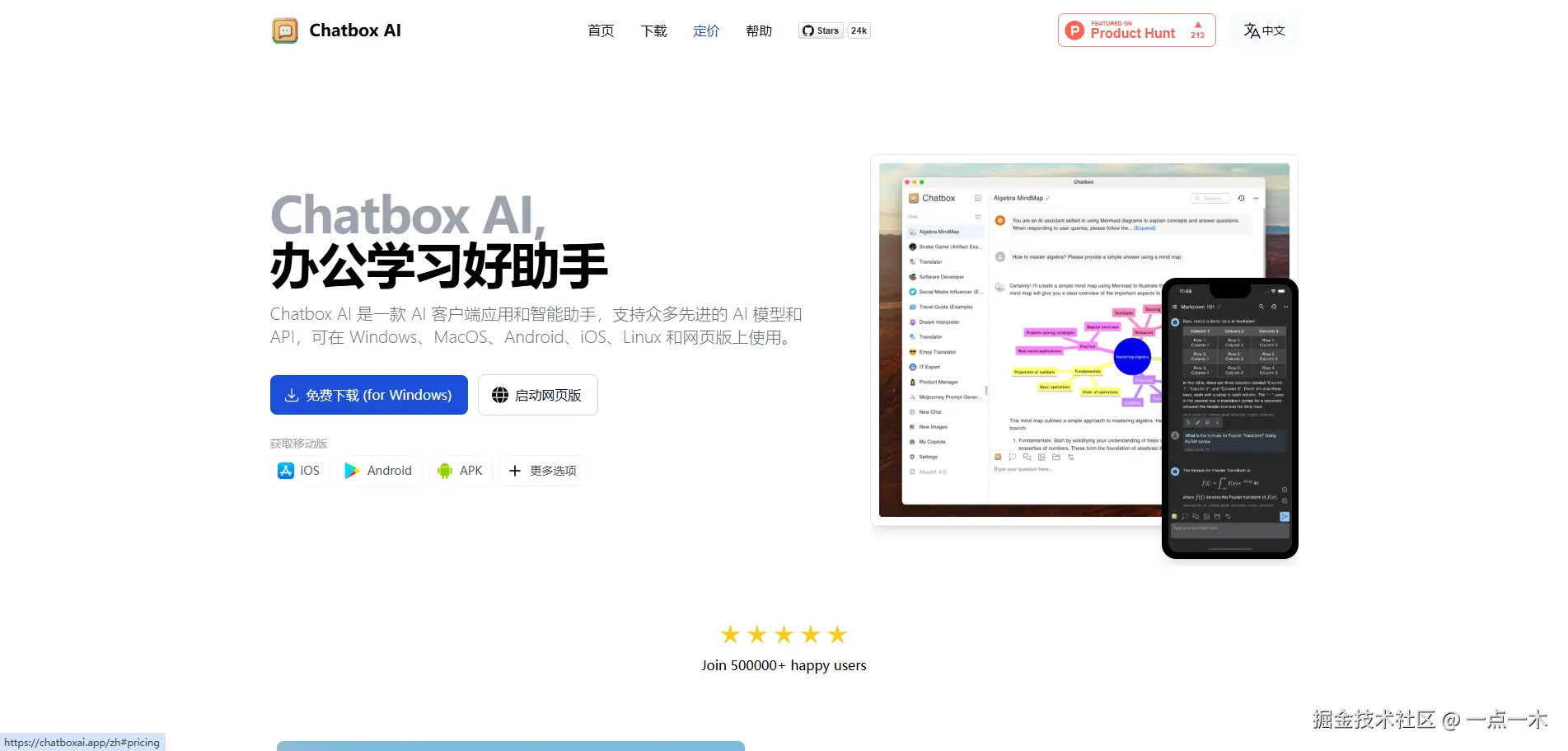Select the Android robot icon

(353, 471)
